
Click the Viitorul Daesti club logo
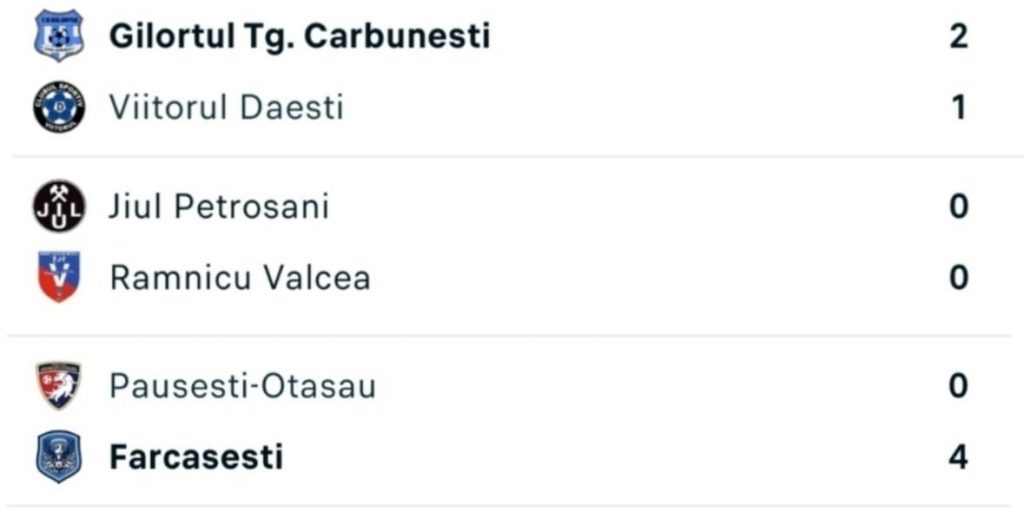[x=59, y=107]
